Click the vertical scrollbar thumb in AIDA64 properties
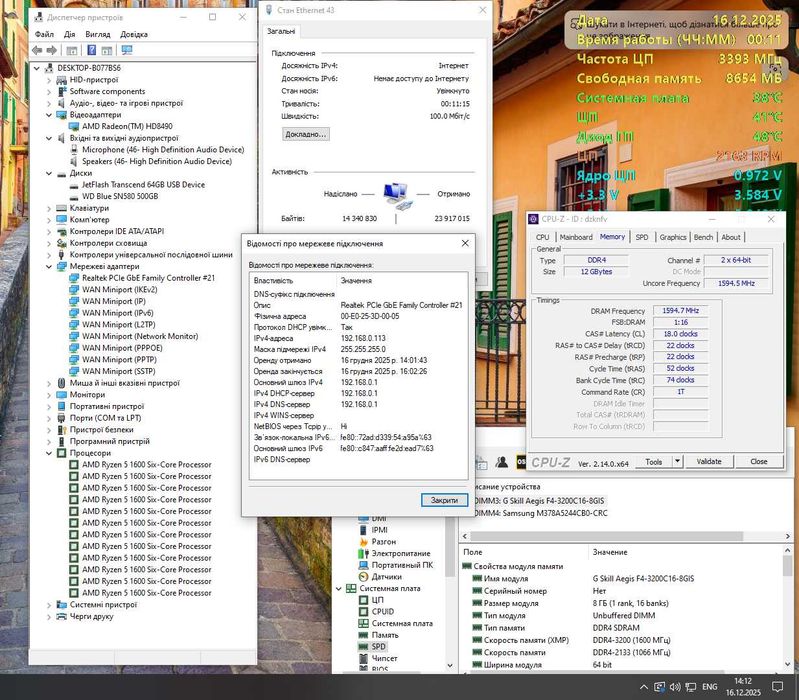 tap(789, 565)
